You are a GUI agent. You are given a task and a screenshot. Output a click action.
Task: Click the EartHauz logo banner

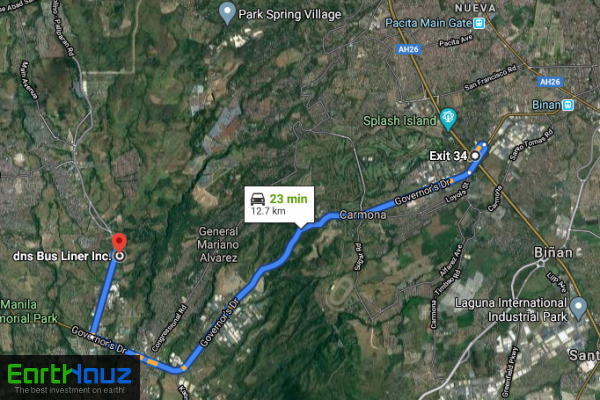[70, 378]
